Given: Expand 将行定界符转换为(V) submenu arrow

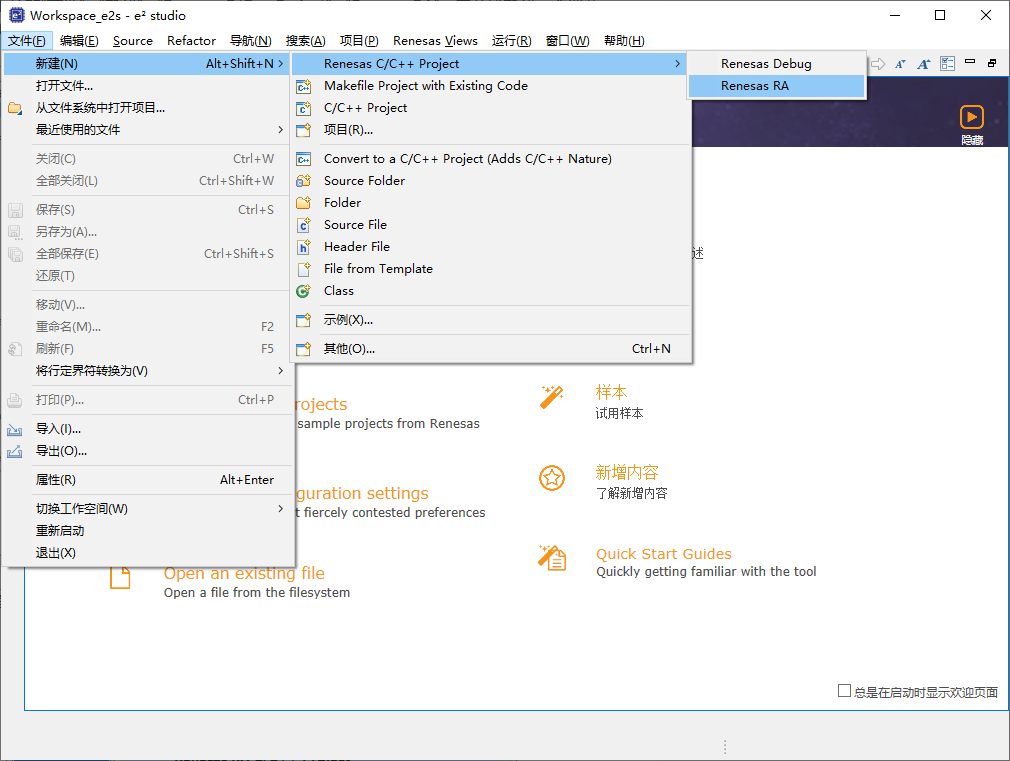Looking at the screenshot, I should coord(281,371).
